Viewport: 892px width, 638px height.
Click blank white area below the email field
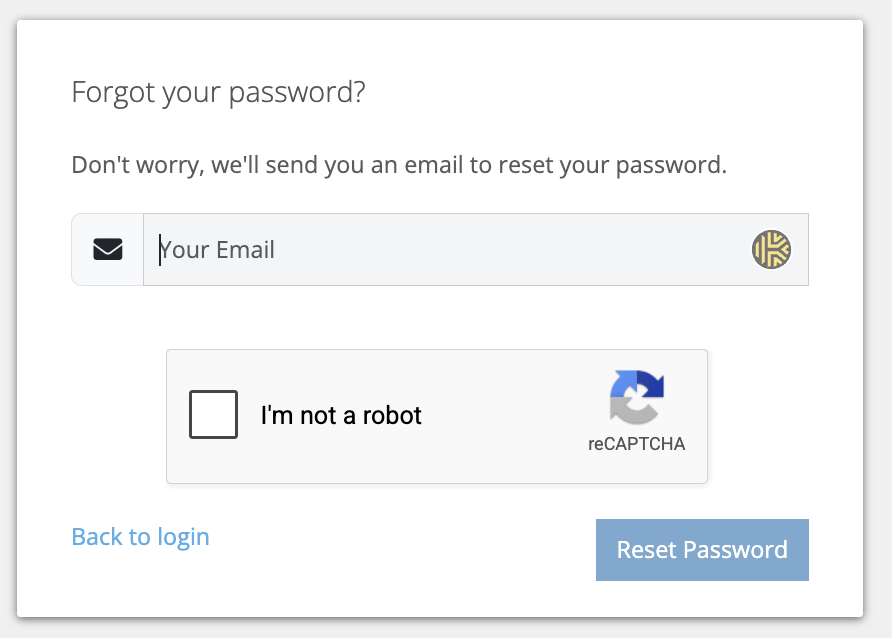(438, 317)
